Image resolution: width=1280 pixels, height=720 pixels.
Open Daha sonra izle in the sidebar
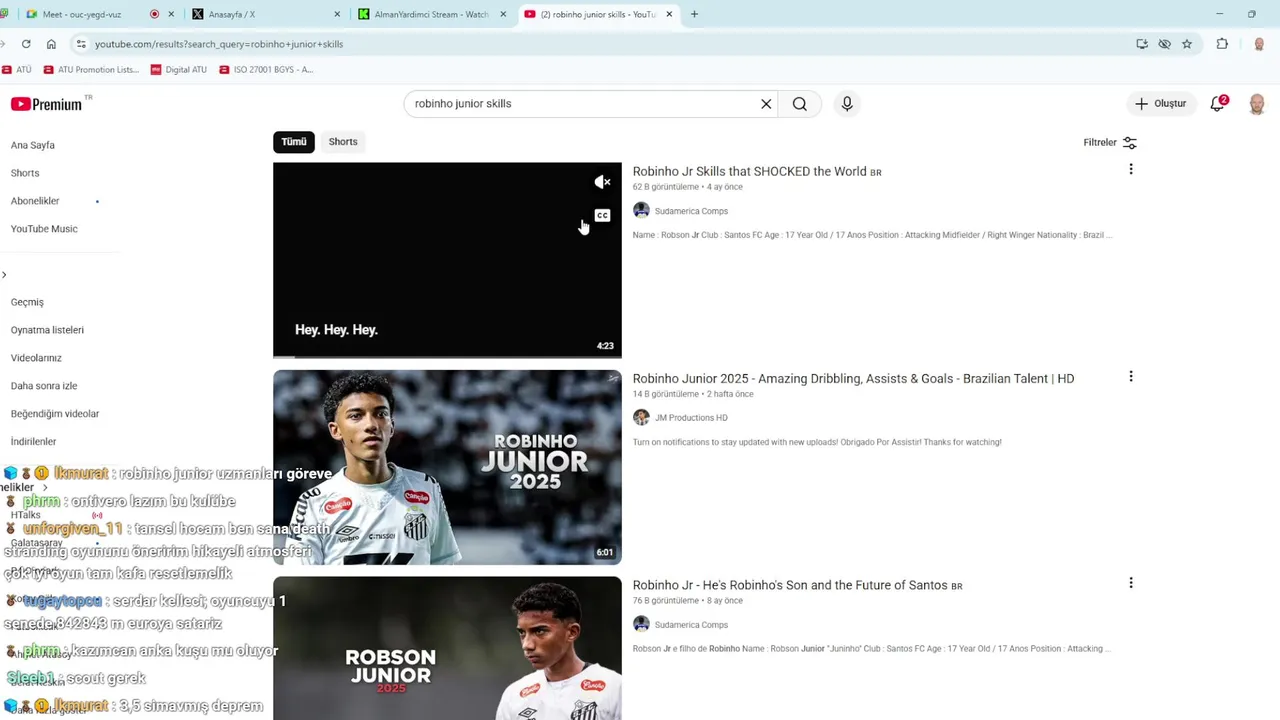tap(44, 386)
